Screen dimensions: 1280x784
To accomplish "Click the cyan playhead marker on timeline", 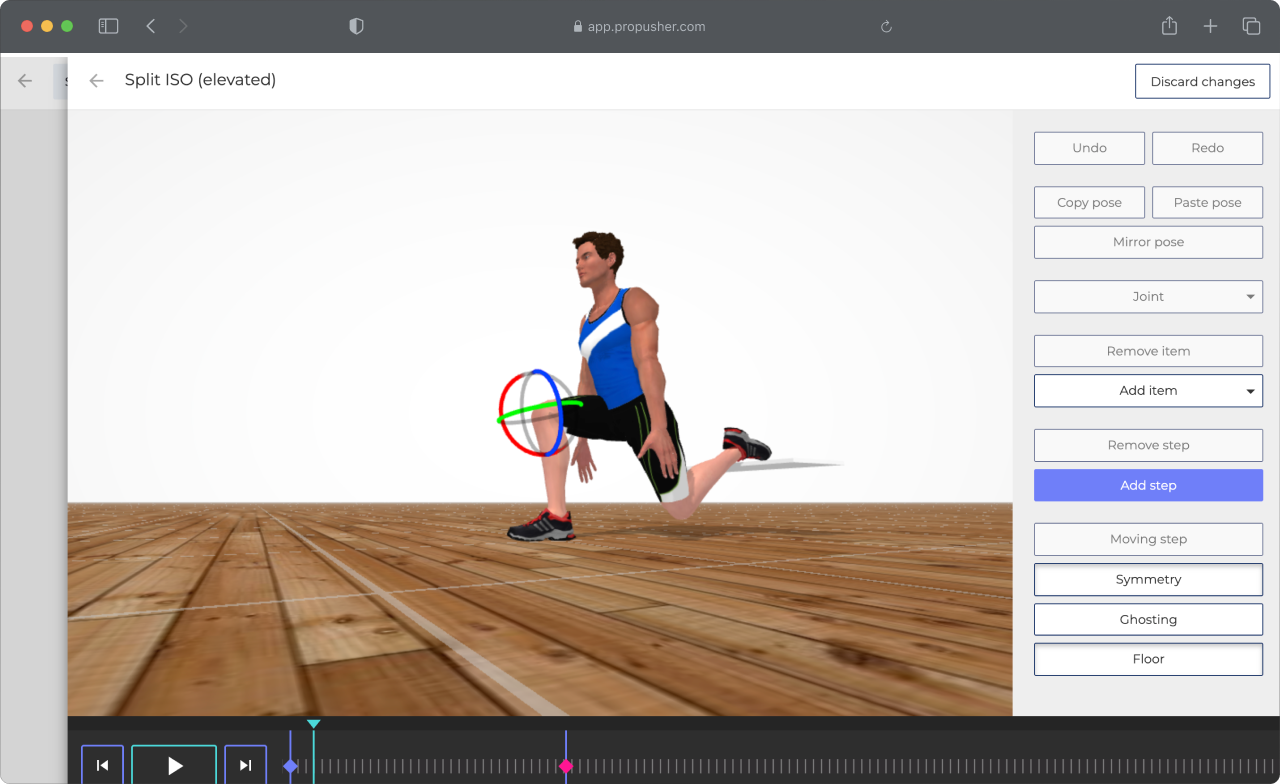I will (x=314, y=724).
